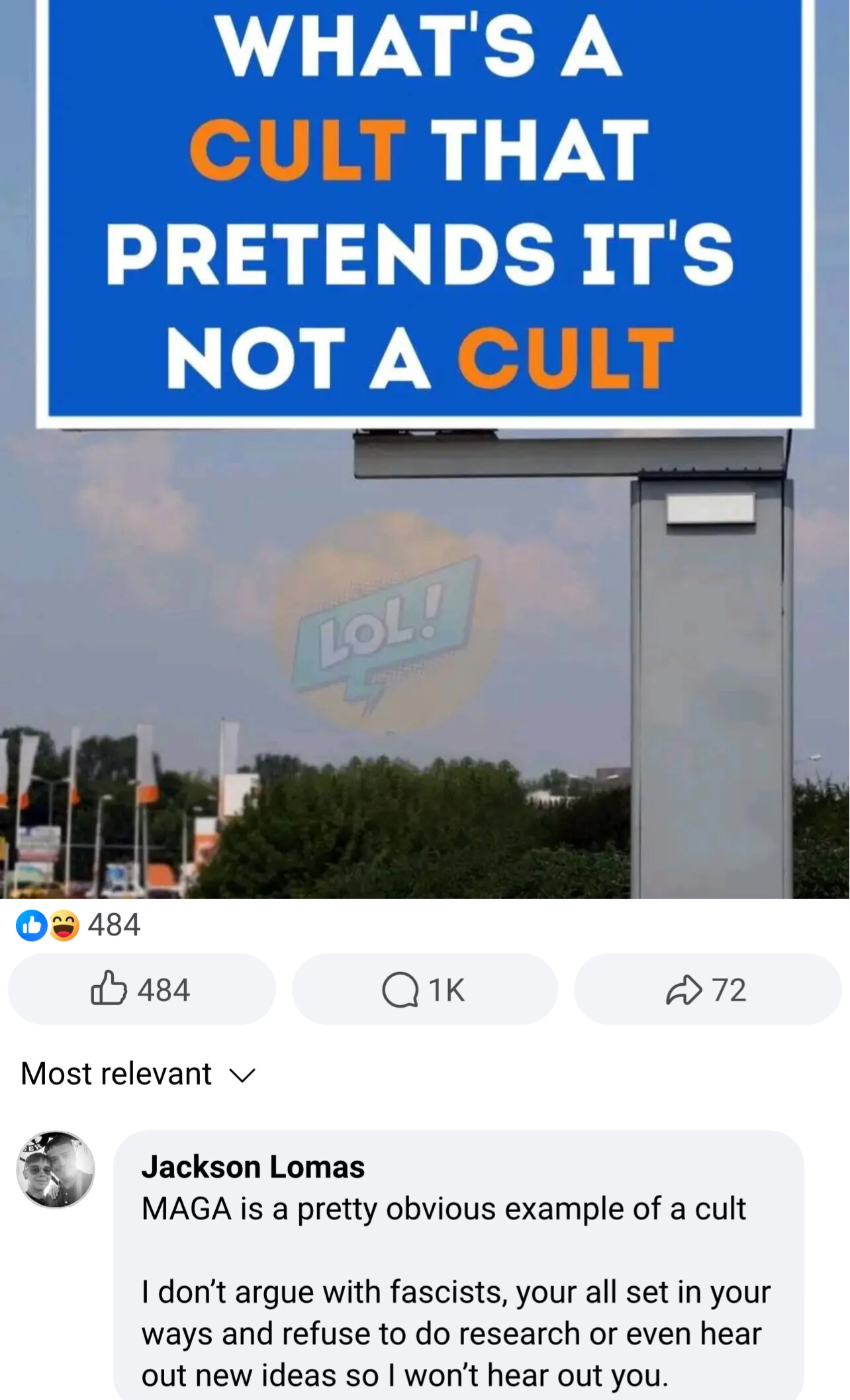Image resolution: width=850 pixels, height=1400 pixels.
Task: Share the post using arrow icon
Action: pyautogui.click(x=684, y=990)
